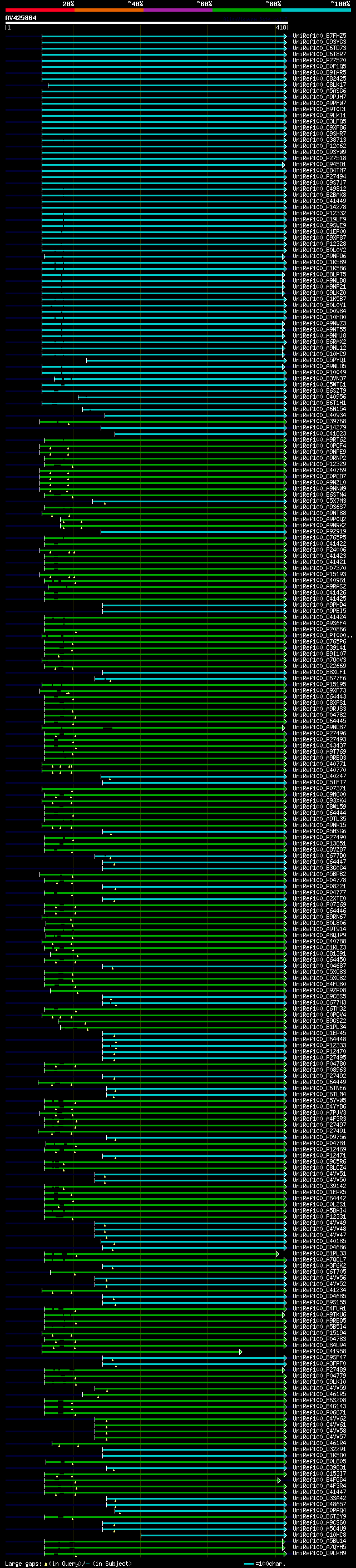
Task: Select hit UniRef100_C6T8R7
Action: point(319,54)
